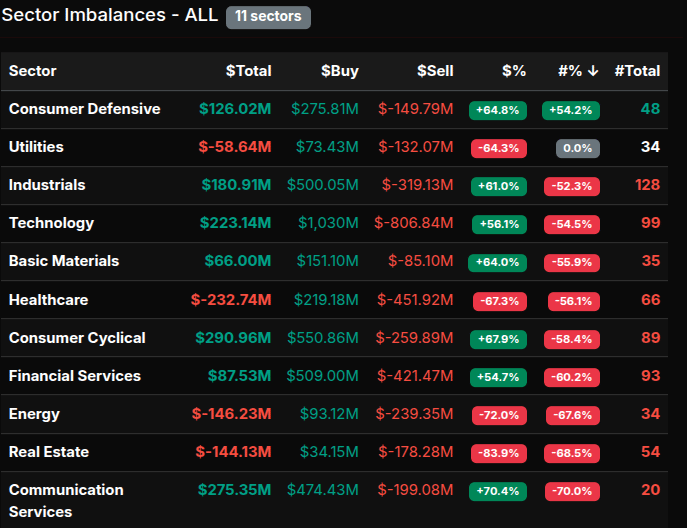Select the Healthcare sector row
Screen dimensions: 687x528
pyautogui.click(x=48, y=299)
